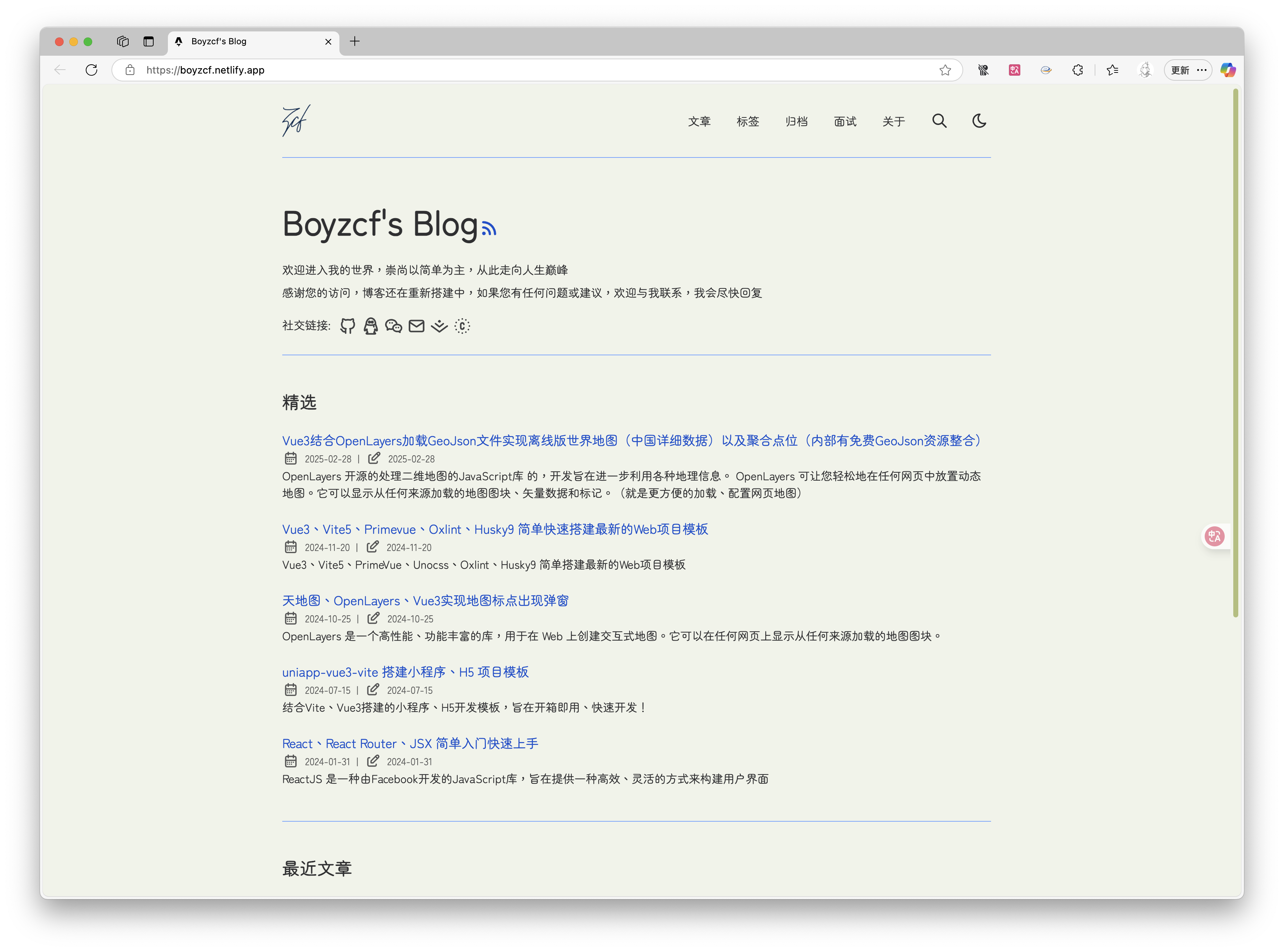Open the uniapp-vue3-vite template article link
The width and height of the screenshot is (1284, 952).
pos(405,672)
